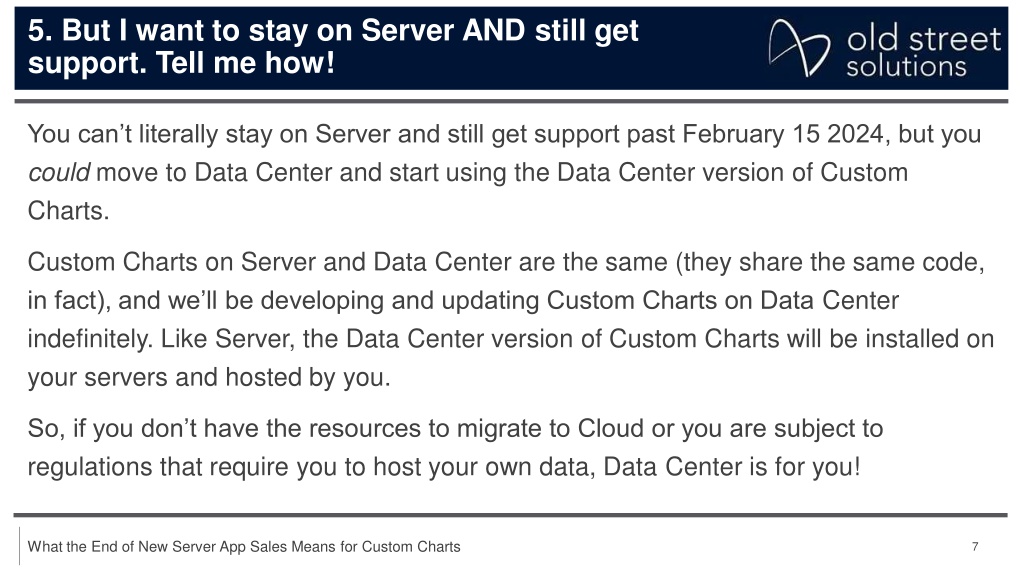This screenshot has width=1024, height=576.
Task: Click the word 'Charts.' ending first paragraph
Action: click(x=69, y=211)
